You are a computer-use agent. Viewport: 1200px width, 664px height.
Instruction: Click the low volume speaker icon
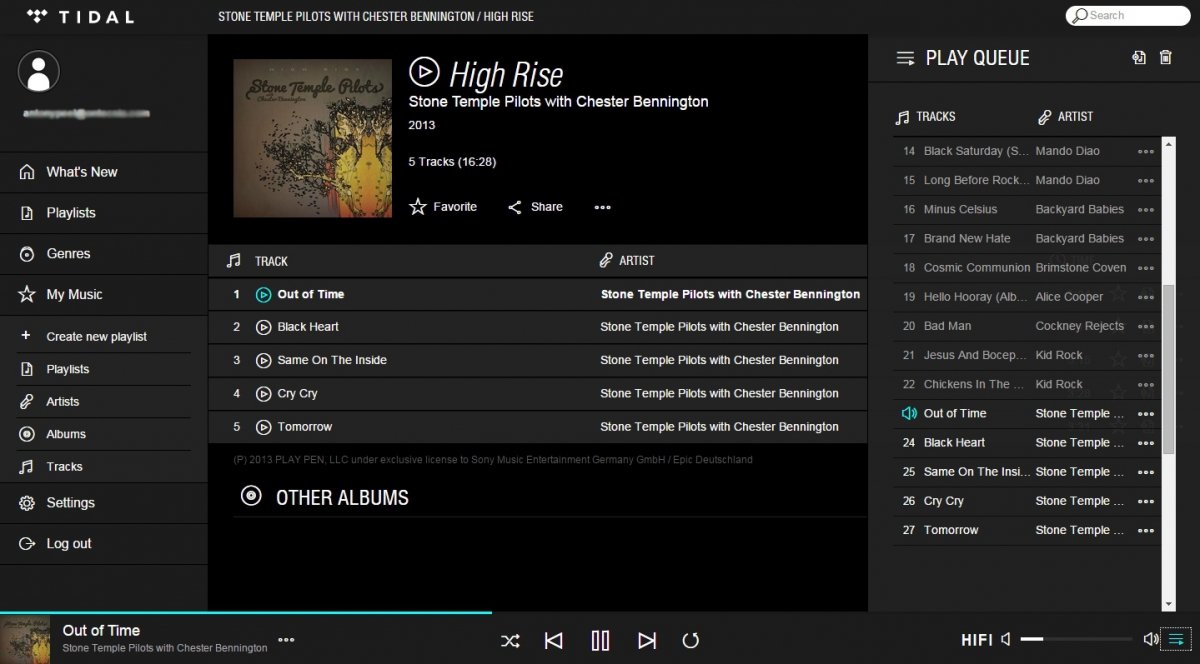pyautogui.click(x=1007, y=639)
